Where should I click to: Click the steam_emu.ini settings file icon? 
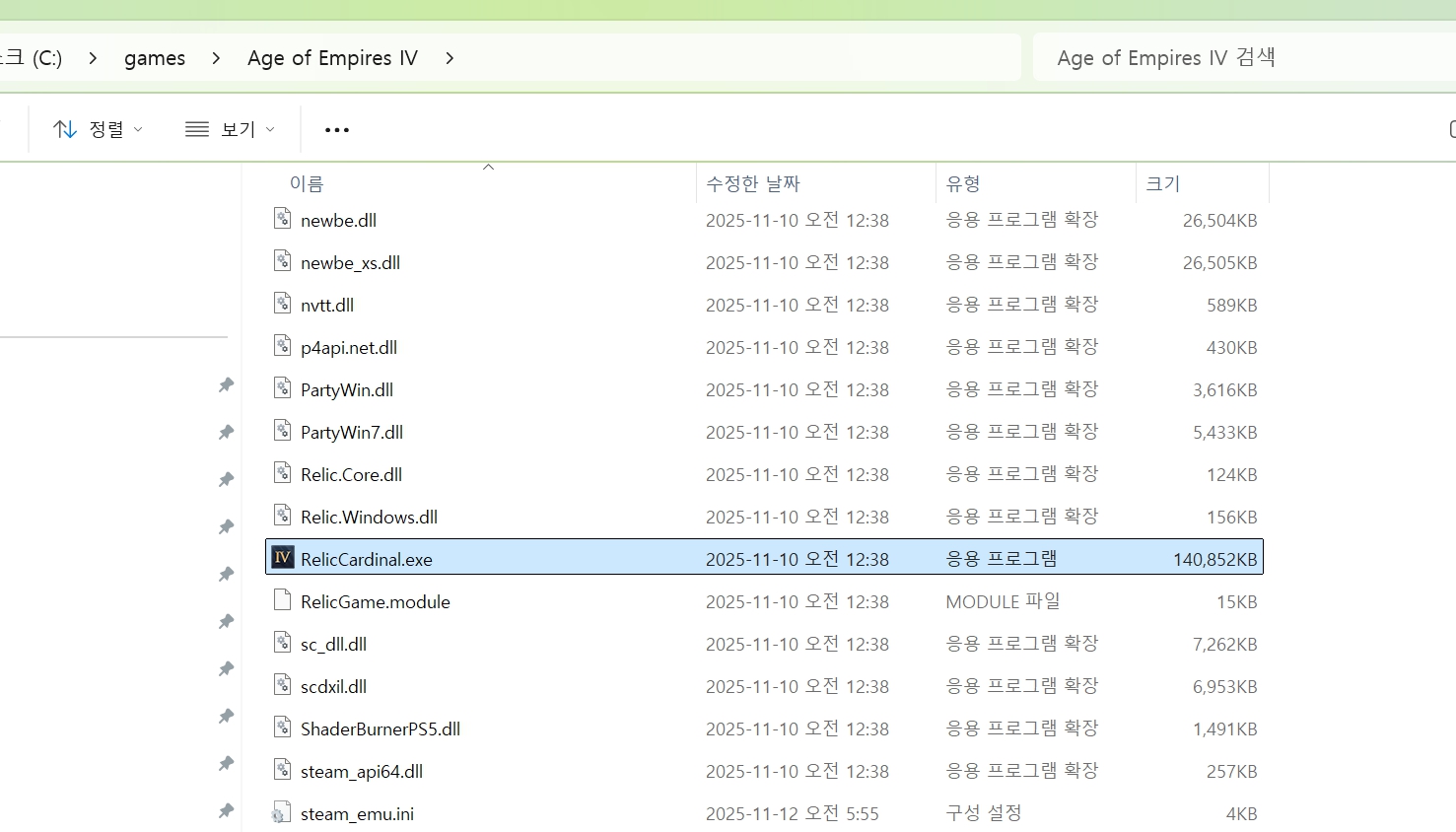tap(282, 812)
